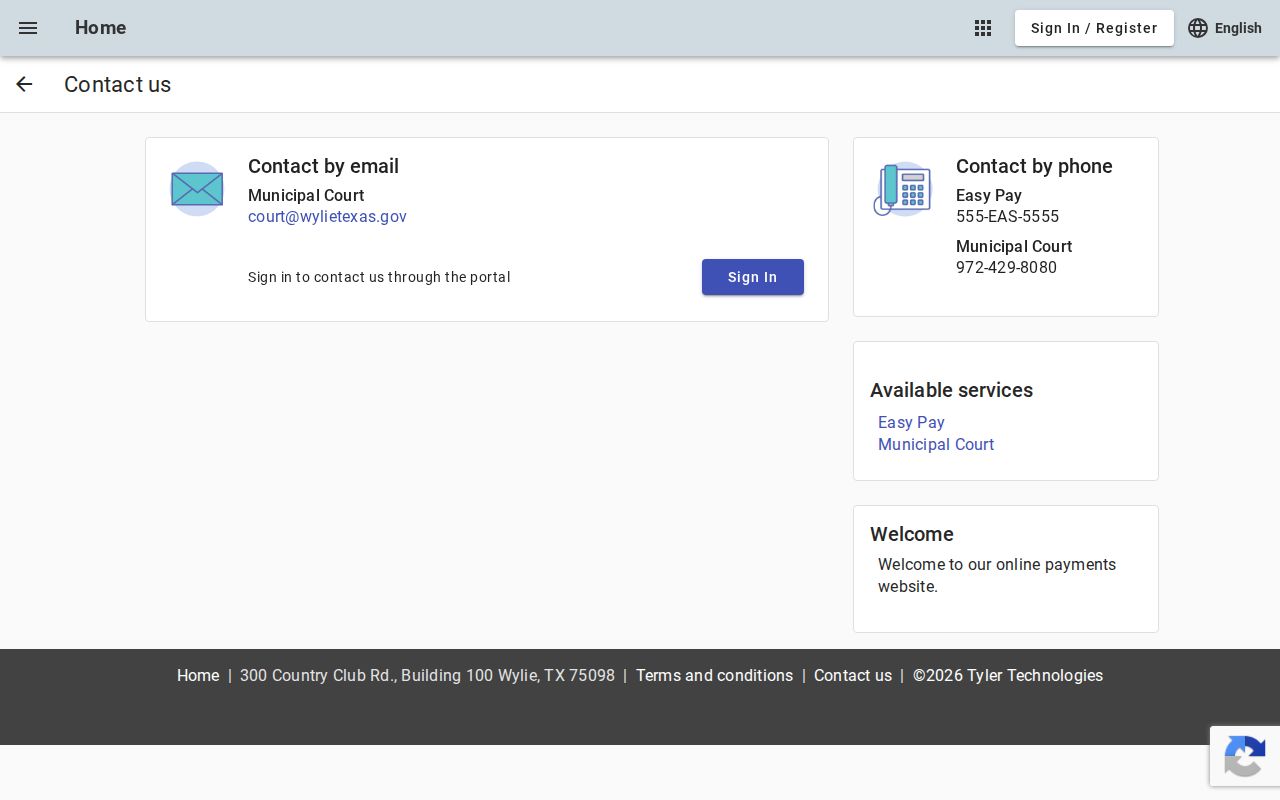Click the telephone icon

tap(902, 189)
